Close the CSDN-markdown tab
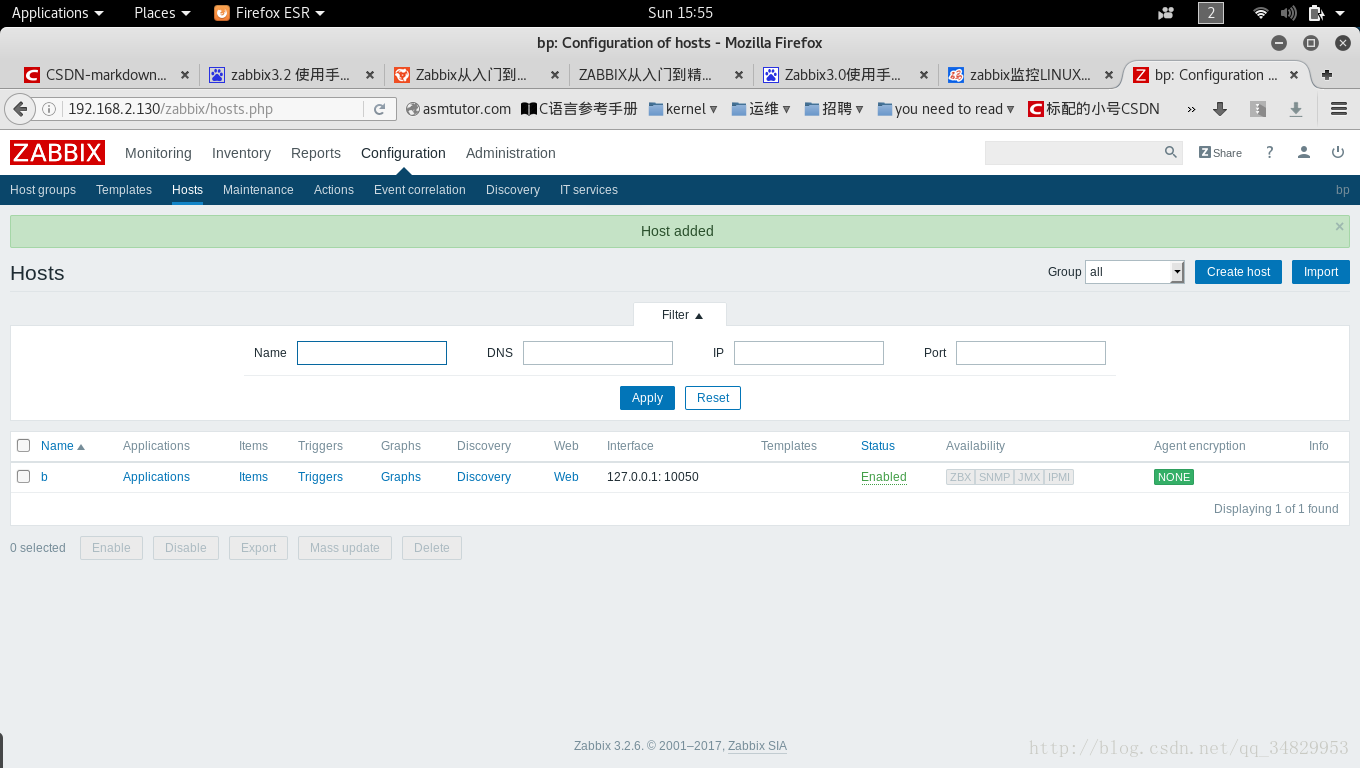 (185, 75)
